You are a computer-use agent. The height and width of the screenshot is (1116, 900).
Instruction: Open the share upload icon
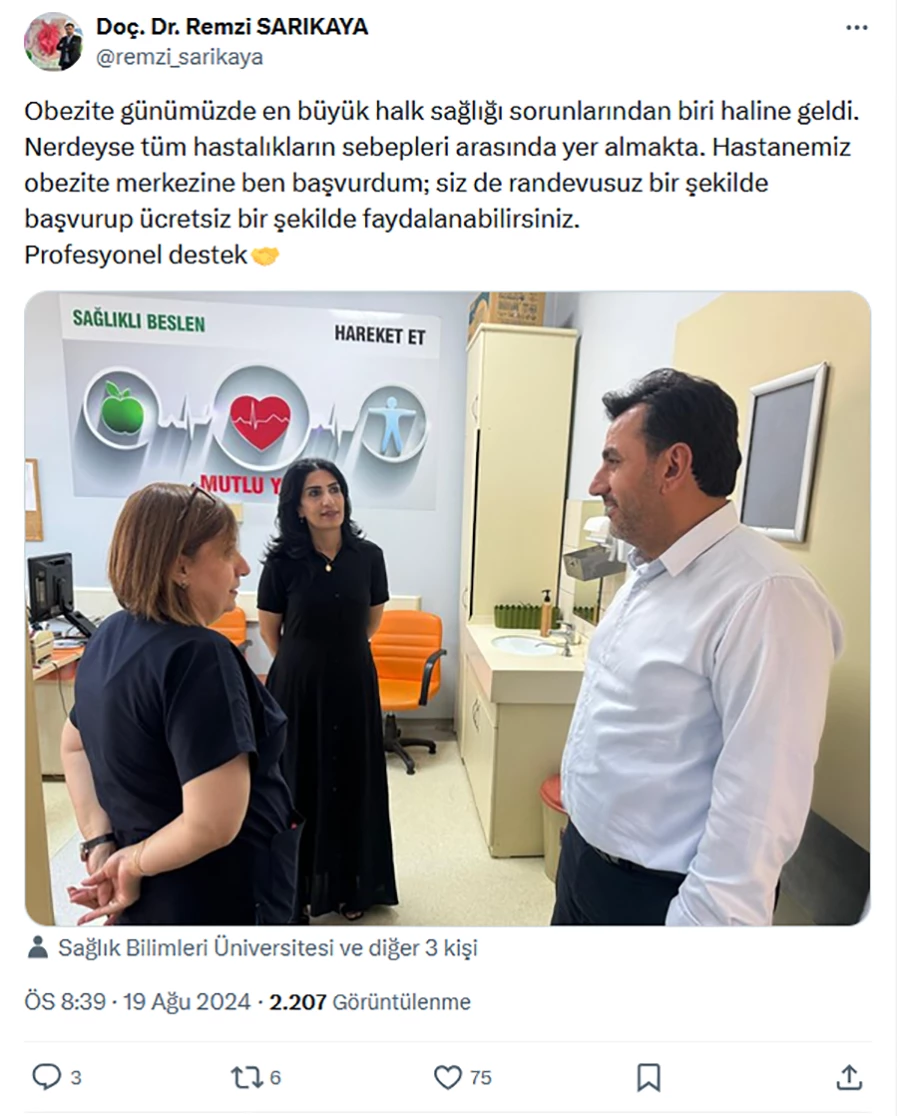(849, 1077)
